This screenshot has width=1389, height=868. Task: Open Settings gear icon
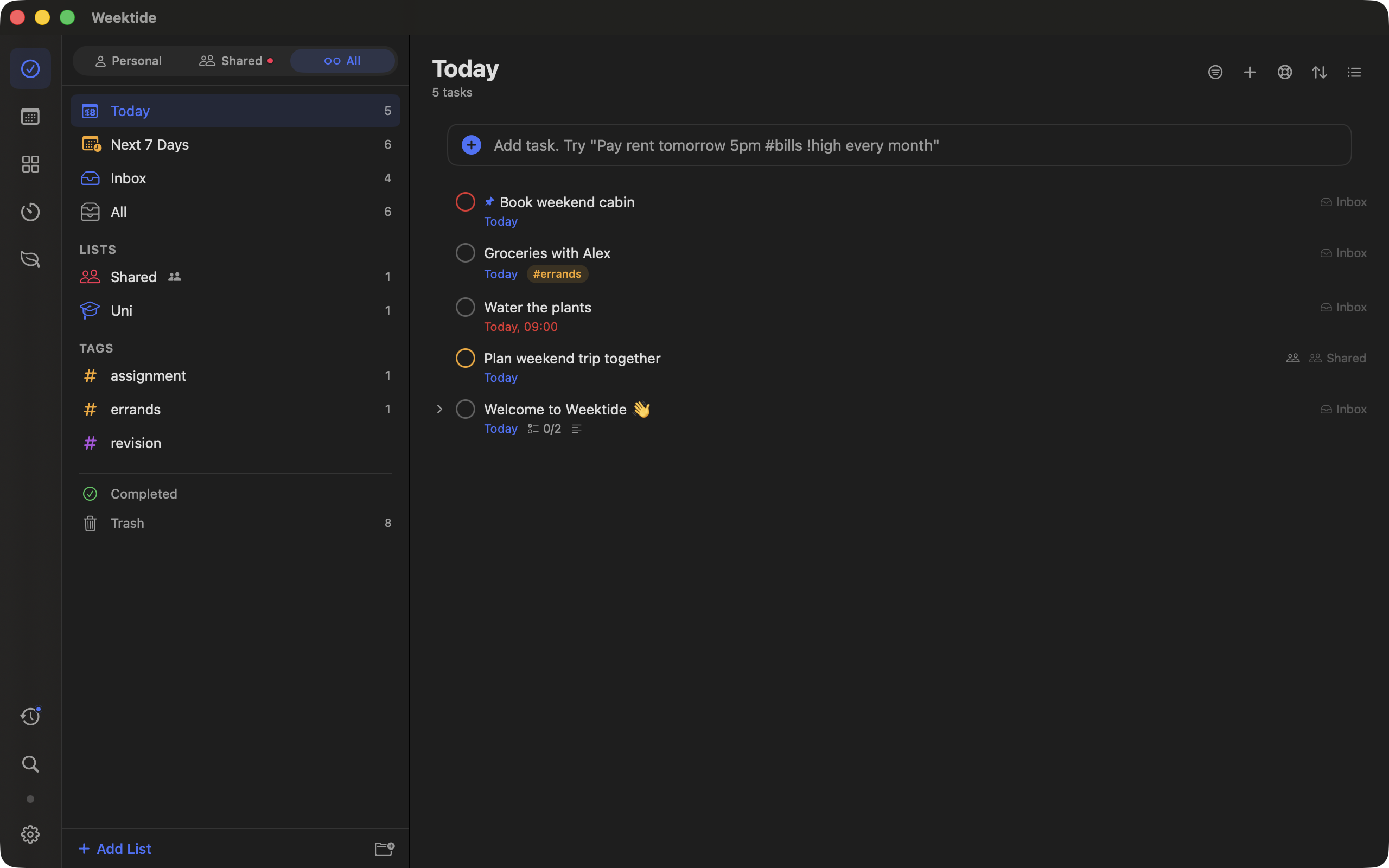point(30,834)
